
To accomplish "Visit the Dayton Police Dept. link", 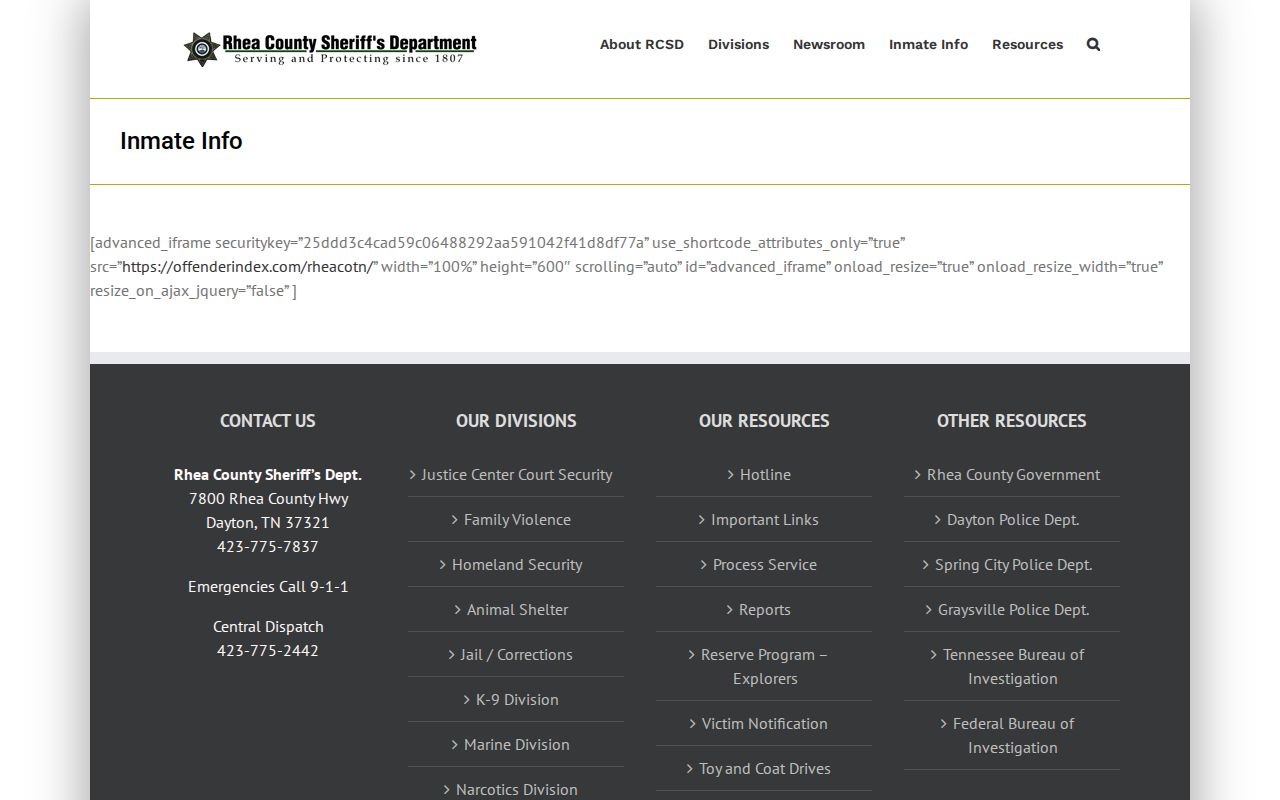I will coord(1013,520).
